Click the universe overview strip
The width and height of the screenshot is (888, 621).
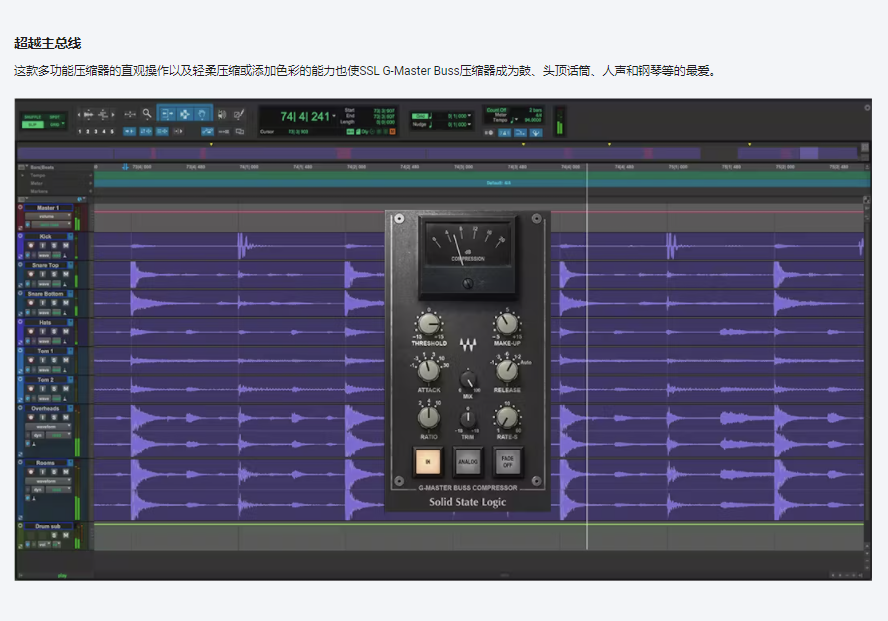[x=437, y=153]
